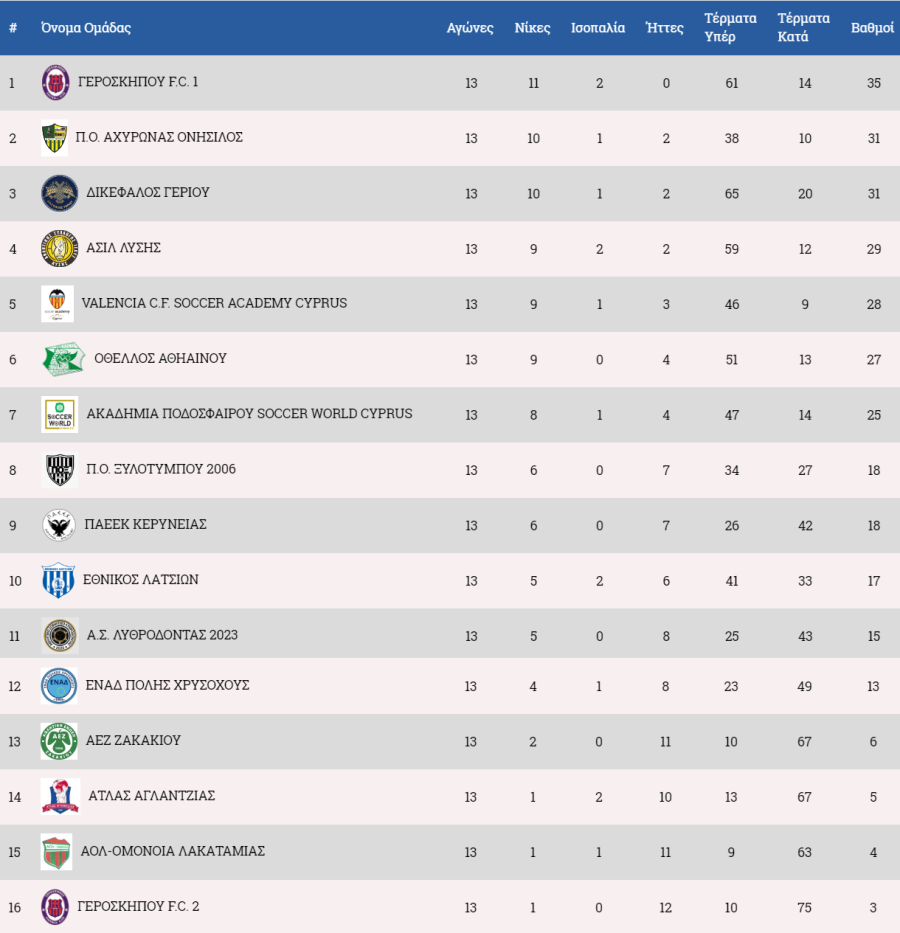
Task: Select the ΠΑΕΕΚ ΚΕΡΥΝΕΙΑΣ eagle emblem
Action: (59, 525)
